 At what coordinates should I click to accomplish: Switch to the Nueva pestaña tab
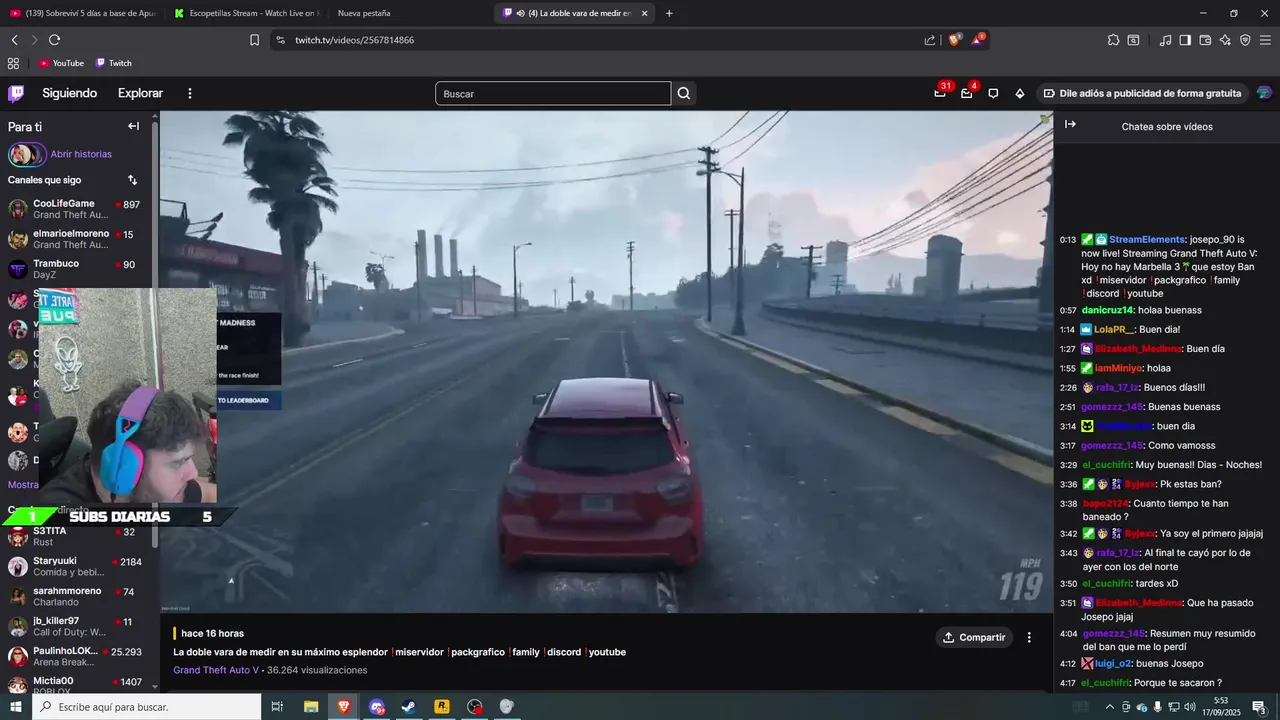coord(364,13)
